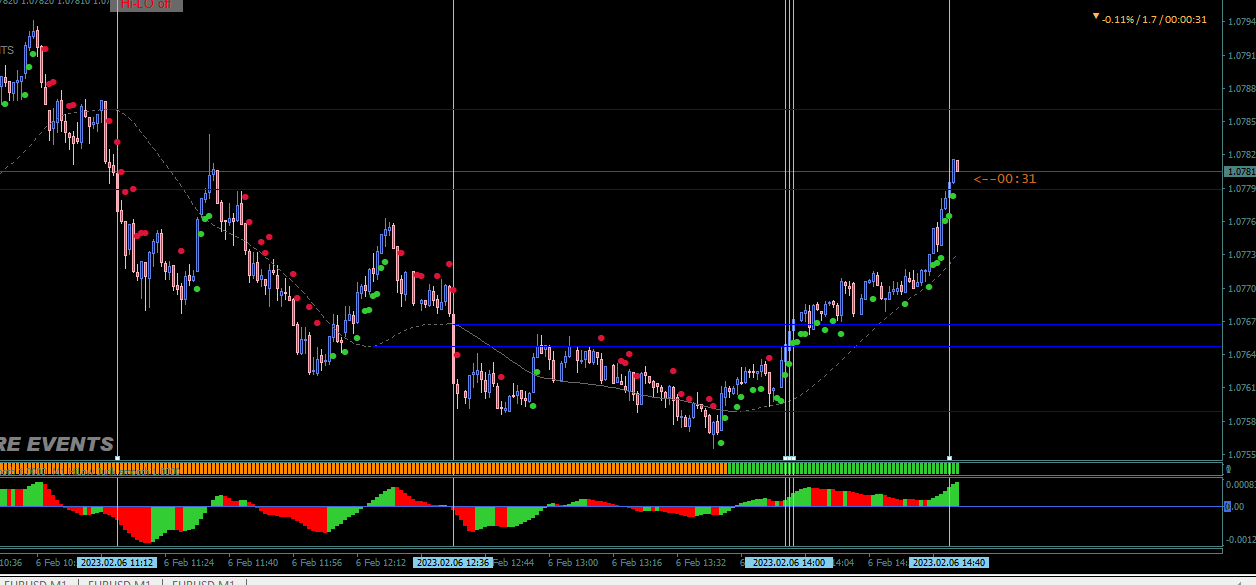
Task: Click the 1.0773 price scale label
Action: [1241, 255]
